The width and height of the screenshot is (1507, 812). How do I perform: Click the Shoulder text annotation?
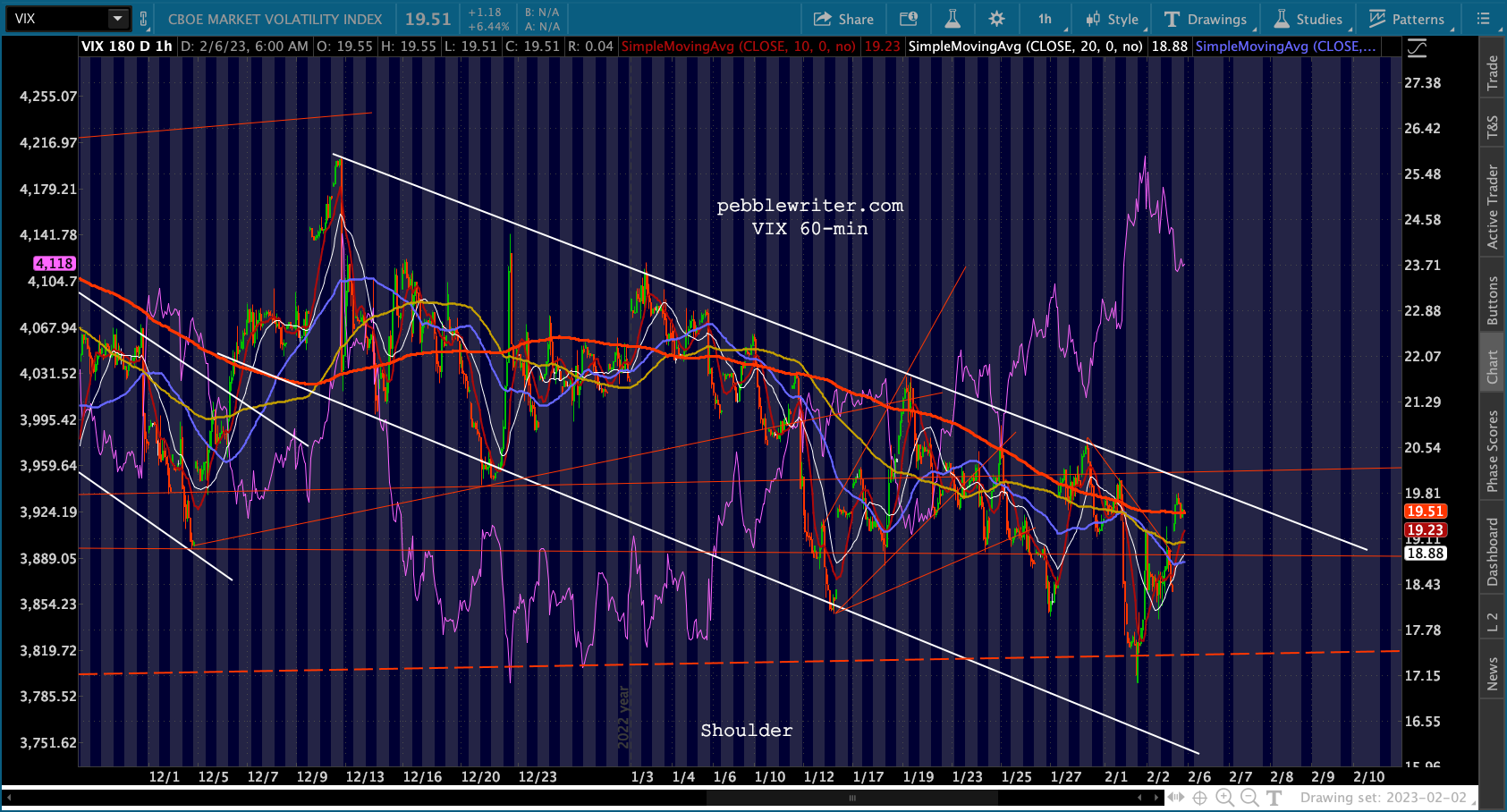[747, 731]
